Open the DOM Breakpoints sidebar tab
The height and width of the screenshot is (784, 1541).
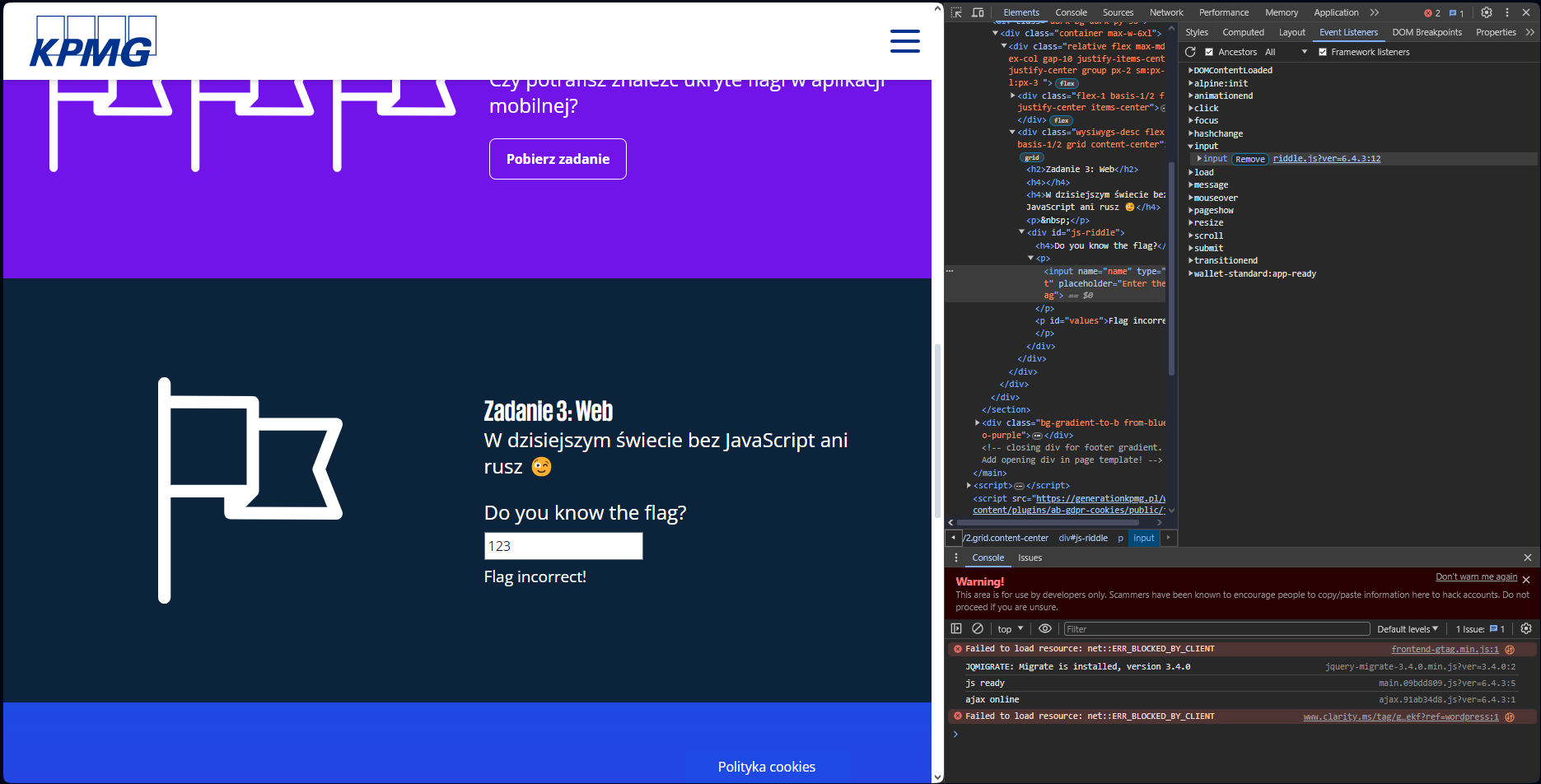coord(1427,32)
